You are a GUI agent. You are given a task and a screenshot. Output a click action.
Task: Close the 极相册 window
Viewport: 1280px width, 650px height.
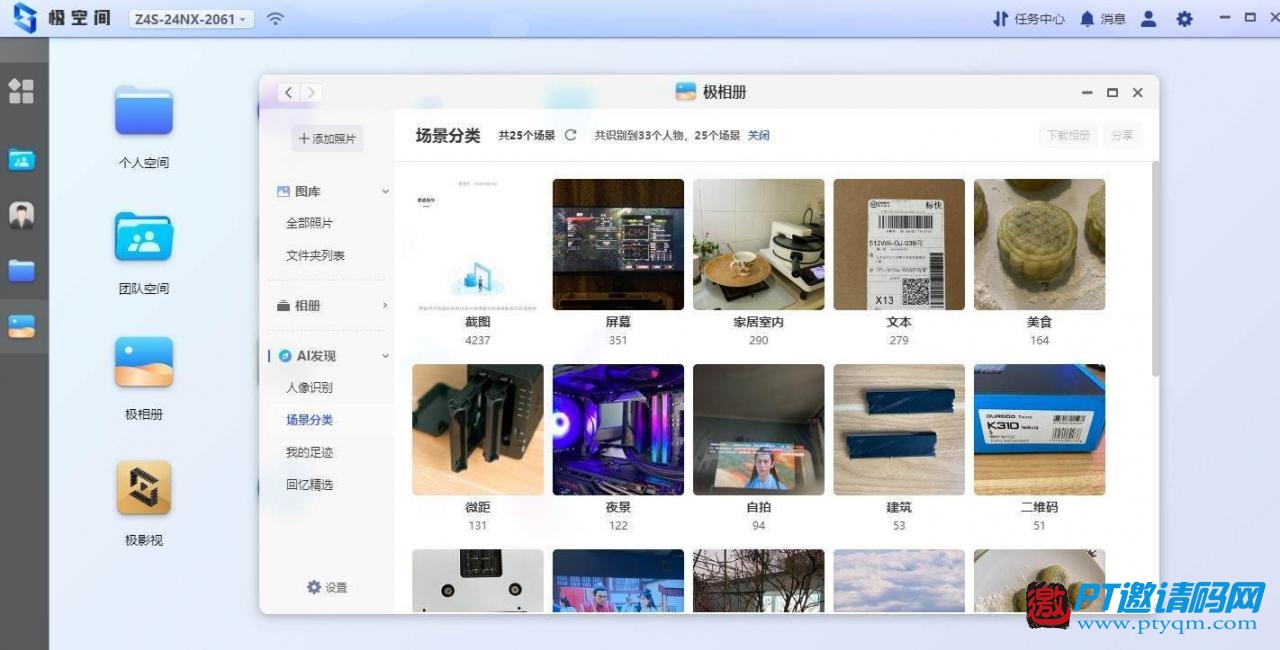coord(1137,92)
